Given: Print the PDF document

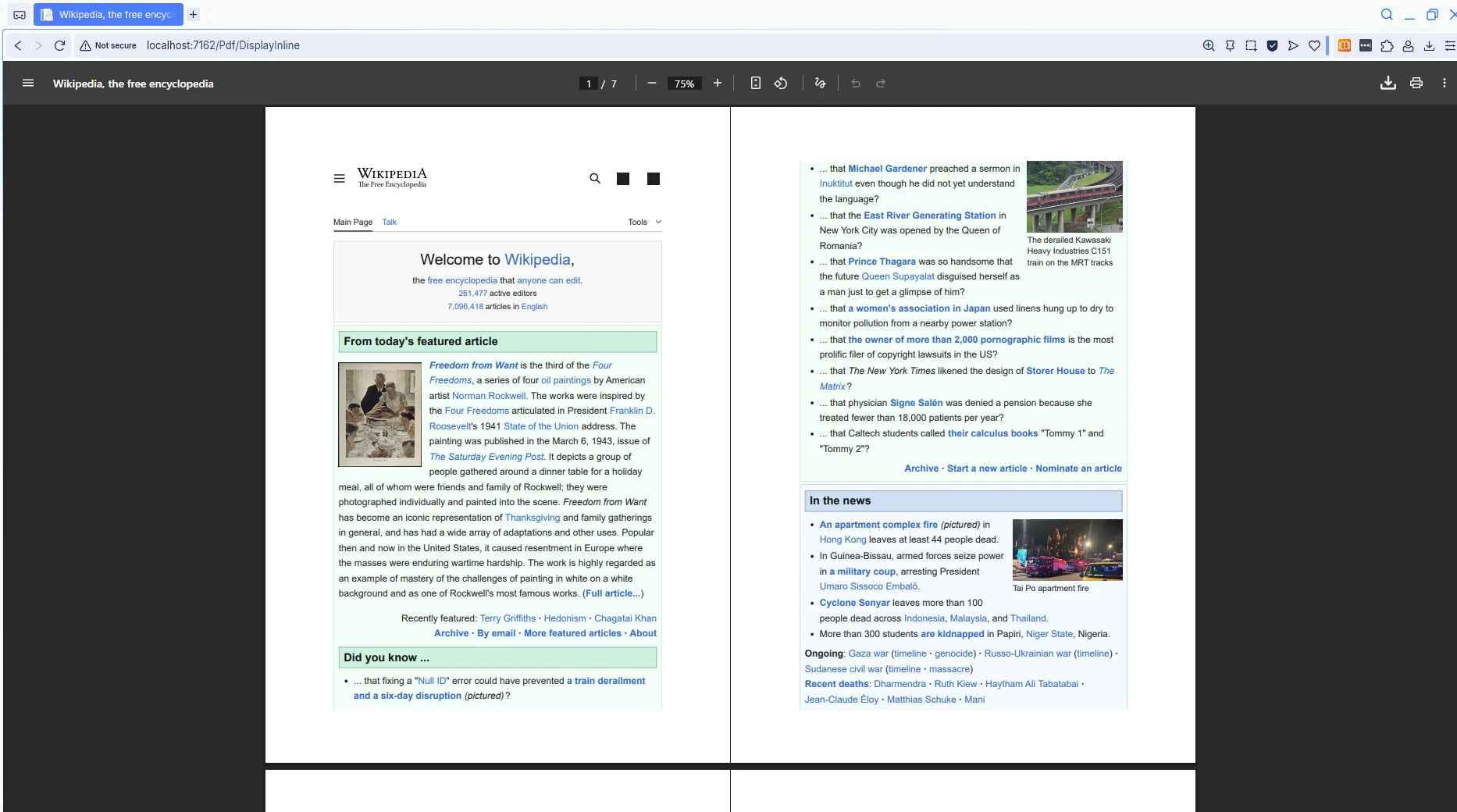Looking at the screenshot, I should (1416, 84).
